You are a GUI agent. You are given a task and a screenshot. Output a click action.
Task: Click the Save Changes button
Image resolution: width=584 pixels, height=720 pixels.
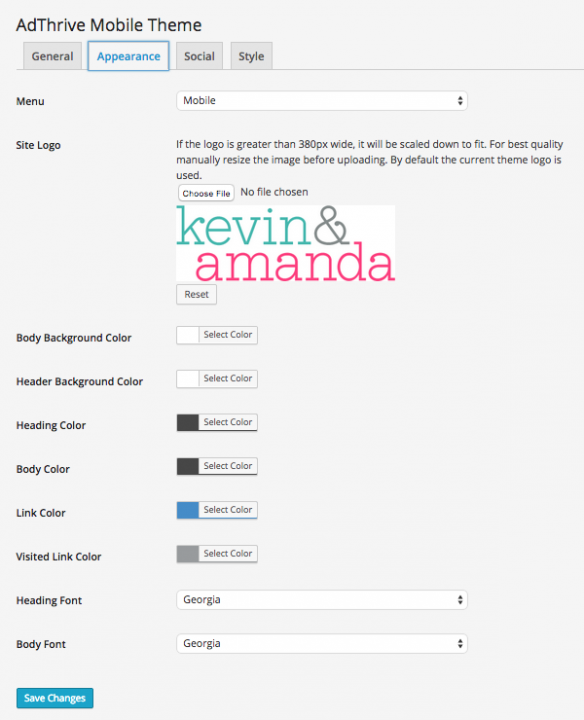[55, 698]
